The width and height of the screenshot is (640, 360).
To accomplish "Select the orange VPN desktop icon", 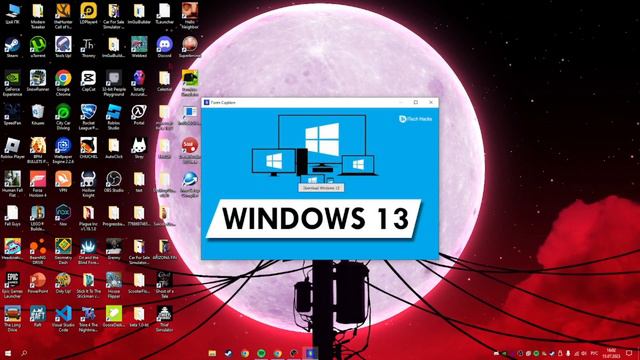I will tap(63, 182).
